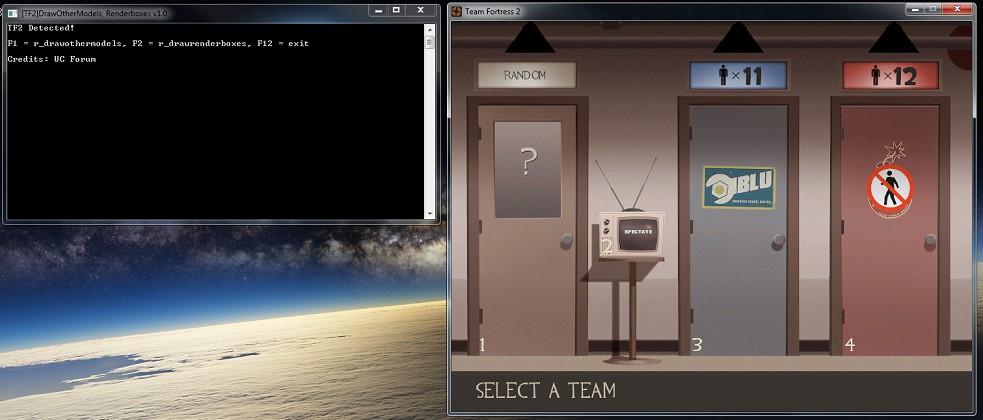Pick the RANDOM team door
The width and height of the screenshot is (983, 420).
[x=527, y=230]
